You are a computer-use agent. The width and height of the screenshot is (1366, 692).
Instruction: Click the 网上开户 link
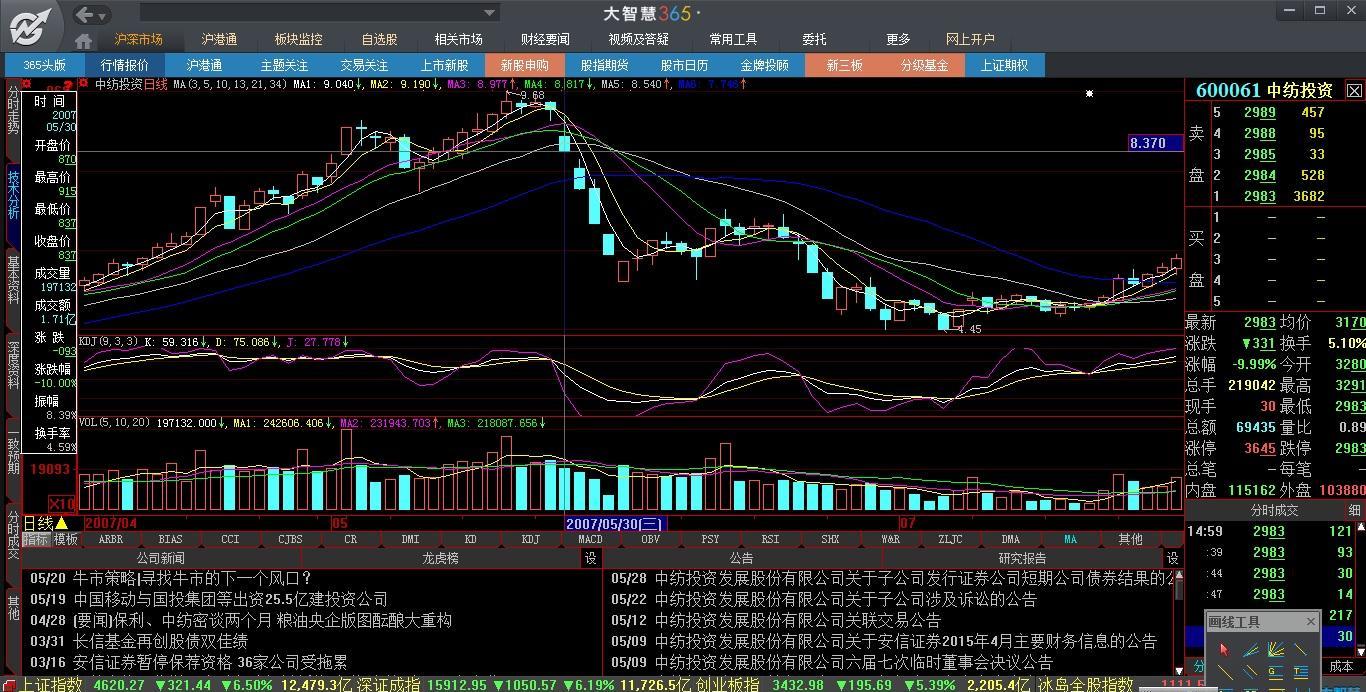pyautogui.click(x=970, y=40)
